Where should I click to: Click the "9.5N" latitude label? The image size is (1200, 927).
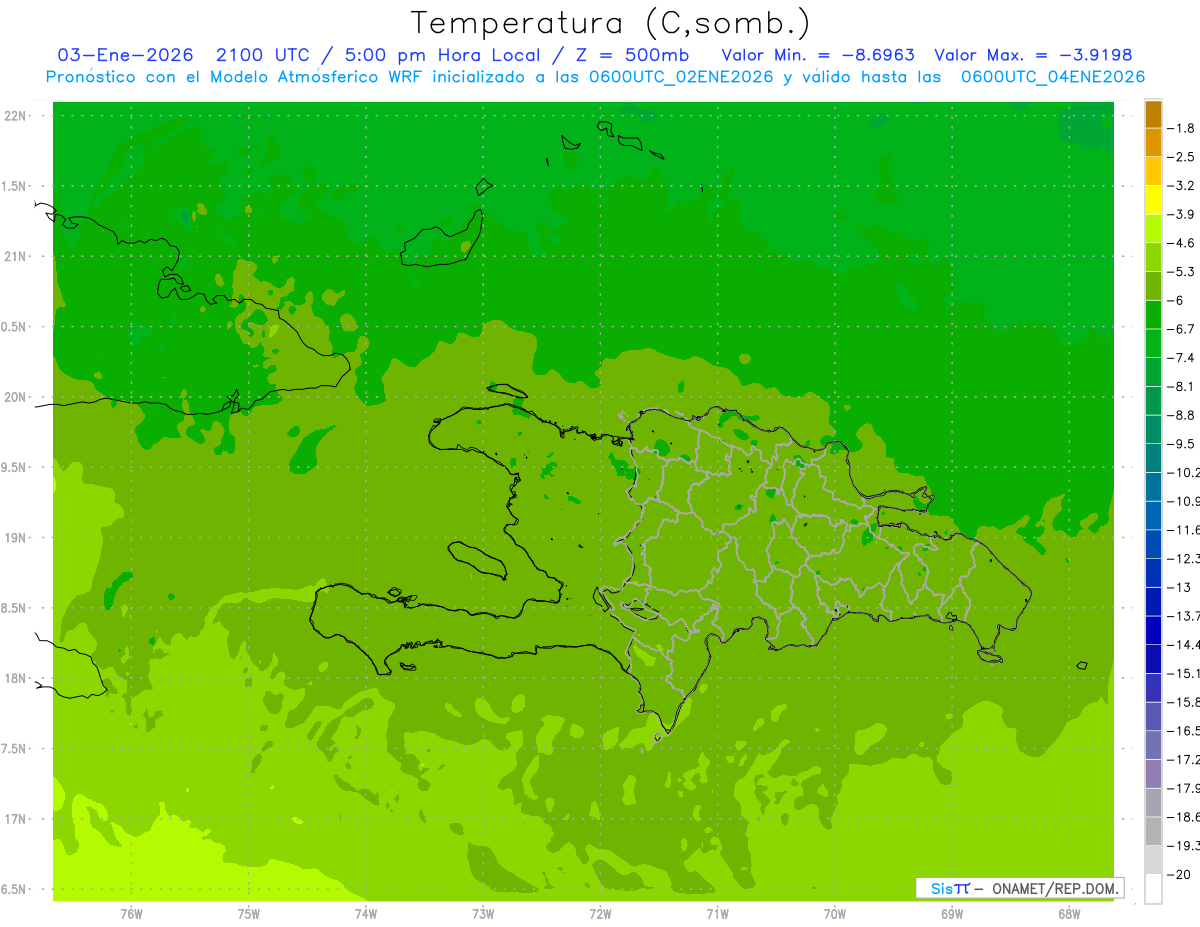pos(15,467)
